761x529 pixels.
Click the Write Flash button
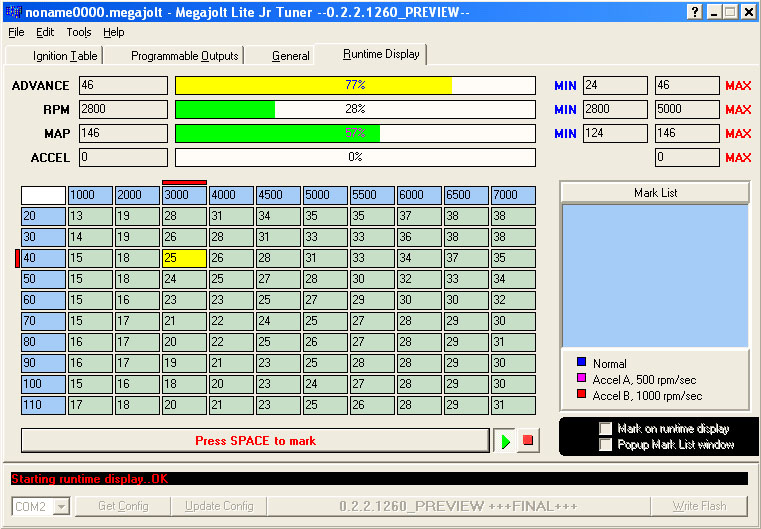(699, 506)
